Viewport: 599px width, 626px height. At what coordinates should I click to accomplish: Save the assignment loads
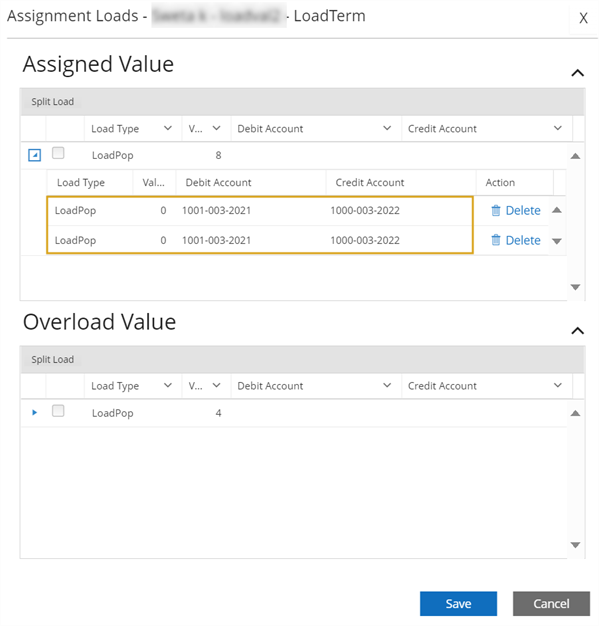pyautogui.click(x=458, y=603)
